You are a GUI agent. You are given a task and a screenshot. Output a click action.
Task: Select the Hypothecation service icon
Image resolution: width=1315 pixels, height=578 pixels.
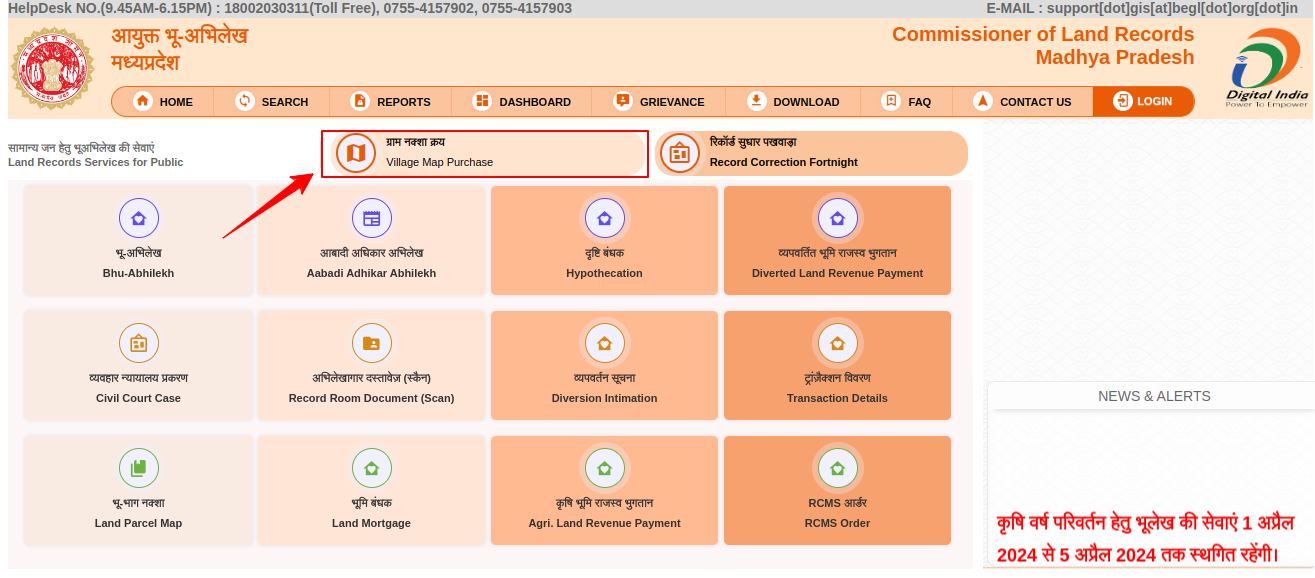click(604, 218)
